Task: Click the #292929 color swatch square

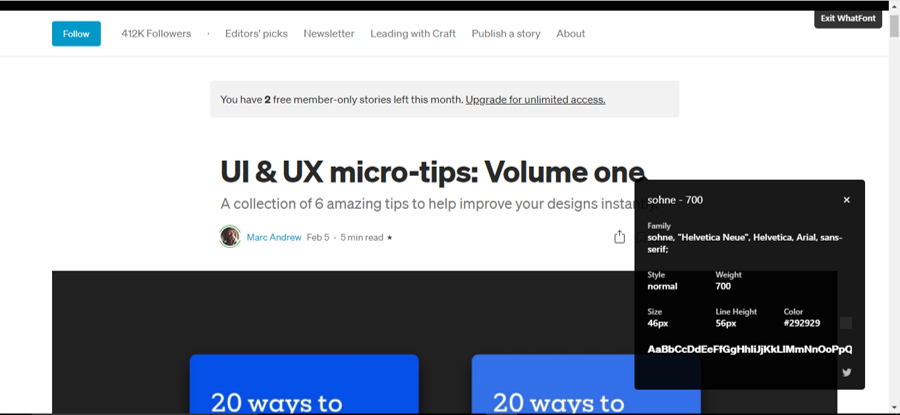Action: [x=846, y=323]
